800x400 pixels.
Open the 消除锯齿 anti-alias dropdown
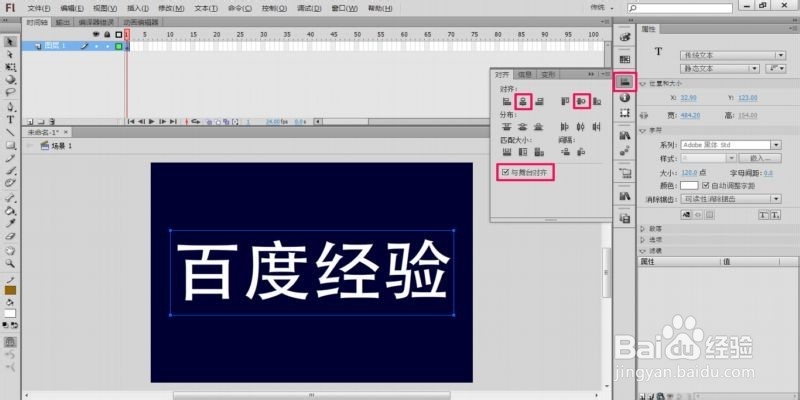tap(731, 199)
